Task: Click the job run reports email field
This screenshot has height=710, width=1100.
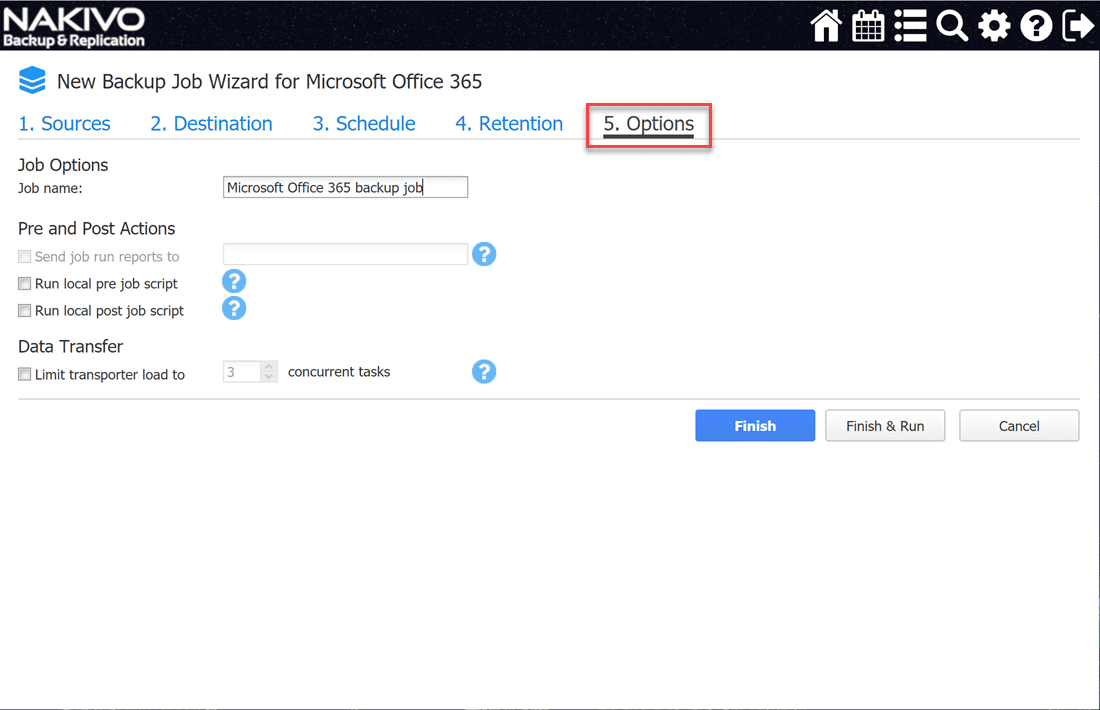Action: (x=345, y=254)
